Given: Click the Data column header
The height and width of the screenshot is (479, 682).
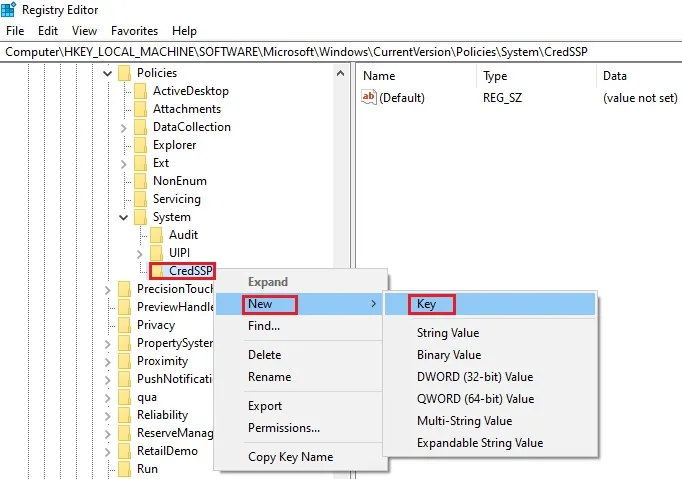Looking at the screenshot, I should (639, 76).
